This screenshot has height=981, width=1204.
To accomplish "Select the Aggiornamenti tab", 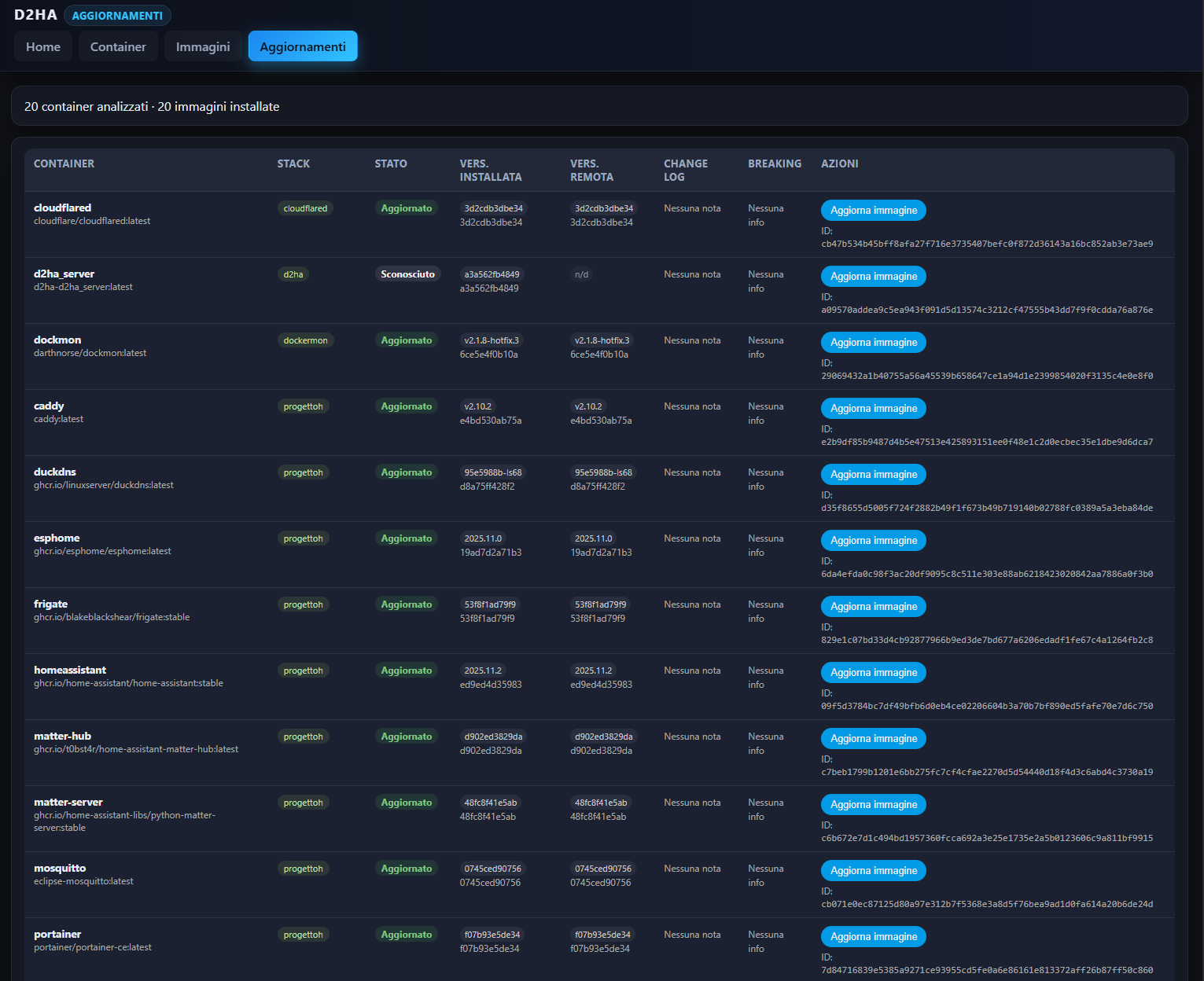I will (x=303, y=46).
